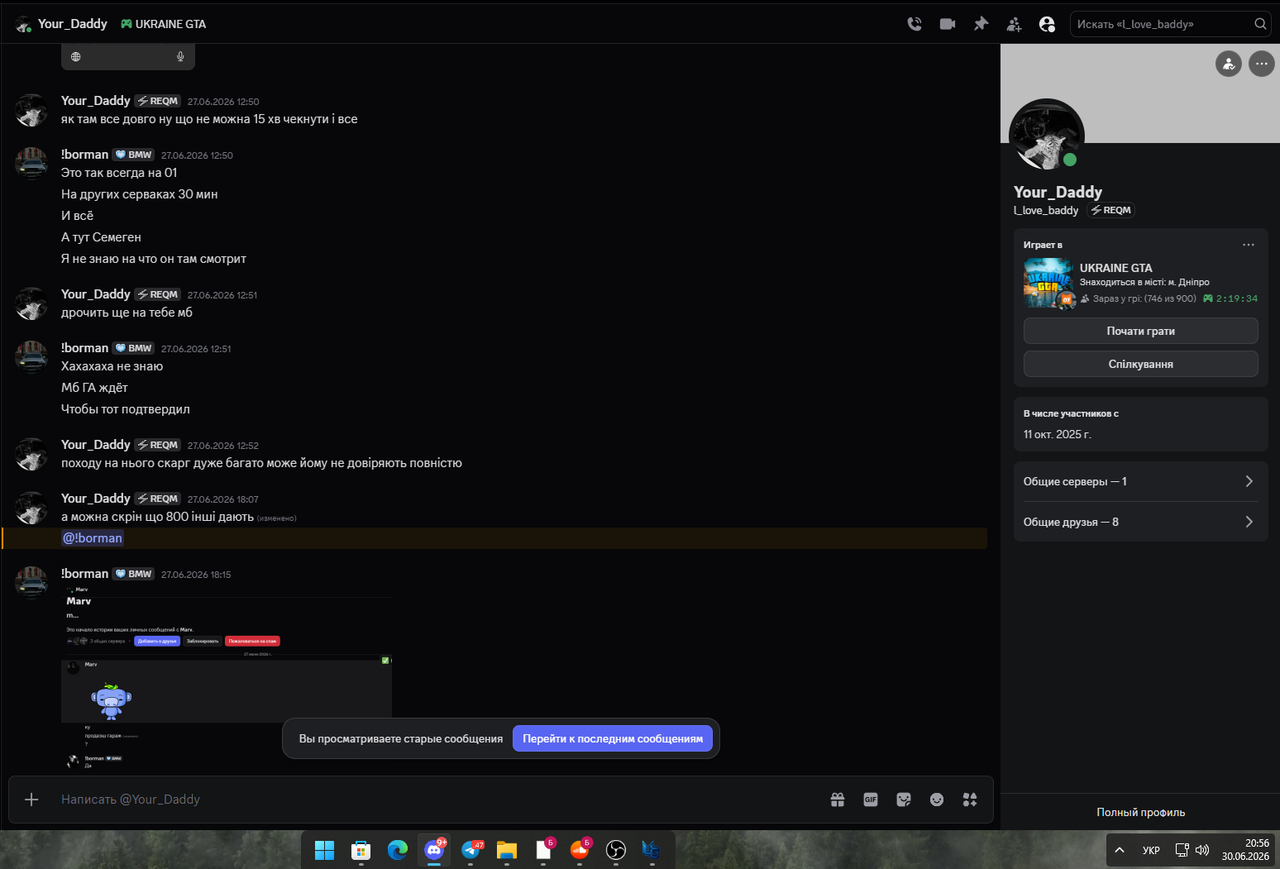This screenshot has height=869, width=1280.
Task: Open the emoji picker
Action: pos(937,799)
